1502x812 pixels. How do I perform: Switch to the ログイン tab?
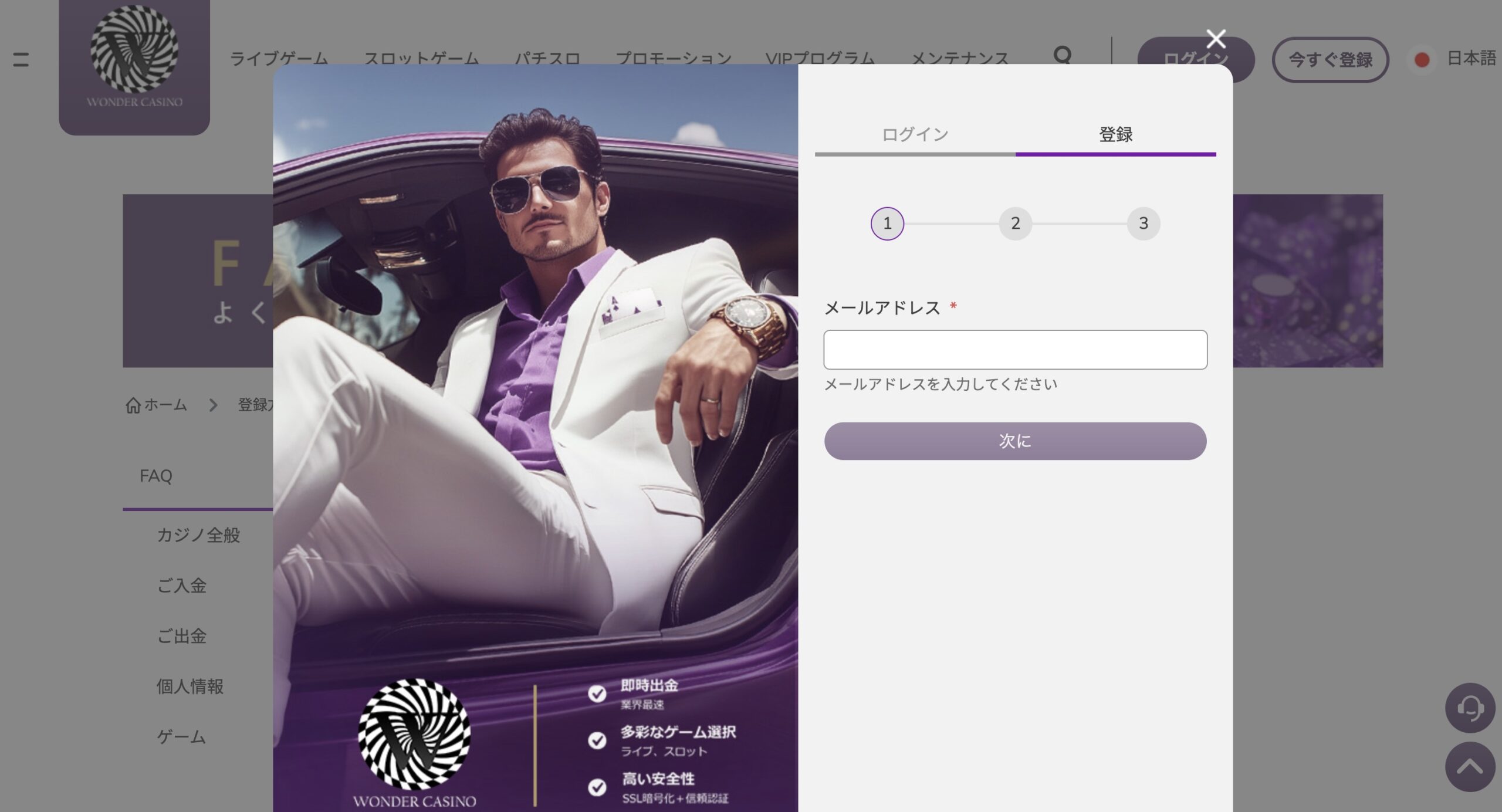point(915,136)
